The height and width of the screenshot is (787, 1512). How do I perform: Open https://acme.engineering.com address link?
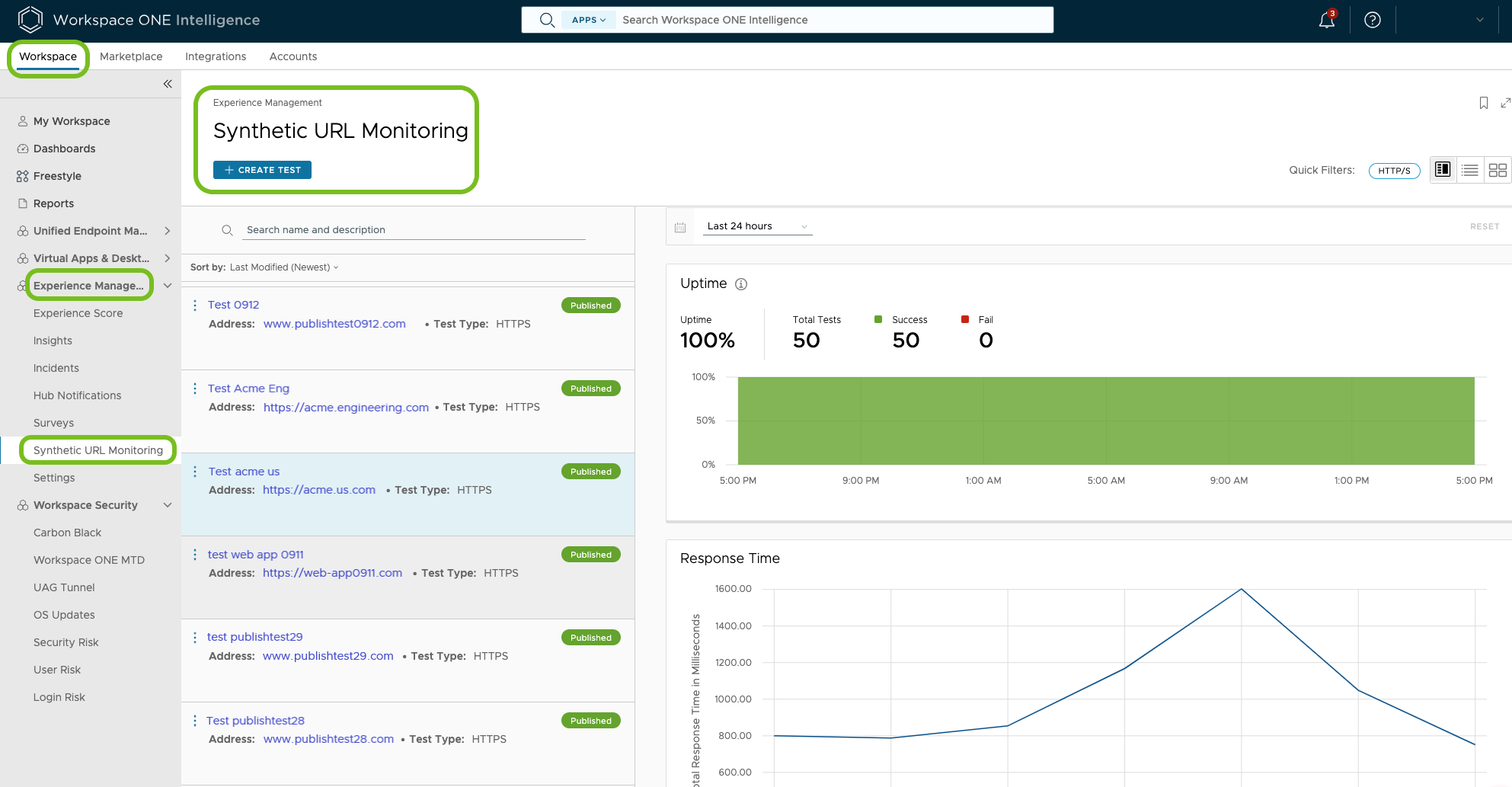tap(346, 408)
